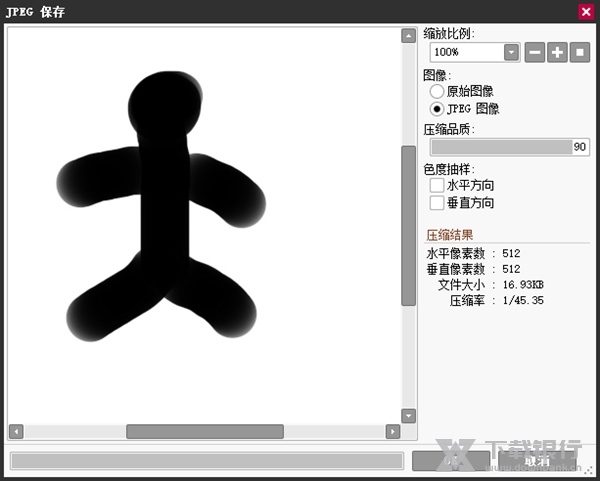Click the 取消 cancel button
The height and width of the screenshot is (481, 600).
(537, 460)
